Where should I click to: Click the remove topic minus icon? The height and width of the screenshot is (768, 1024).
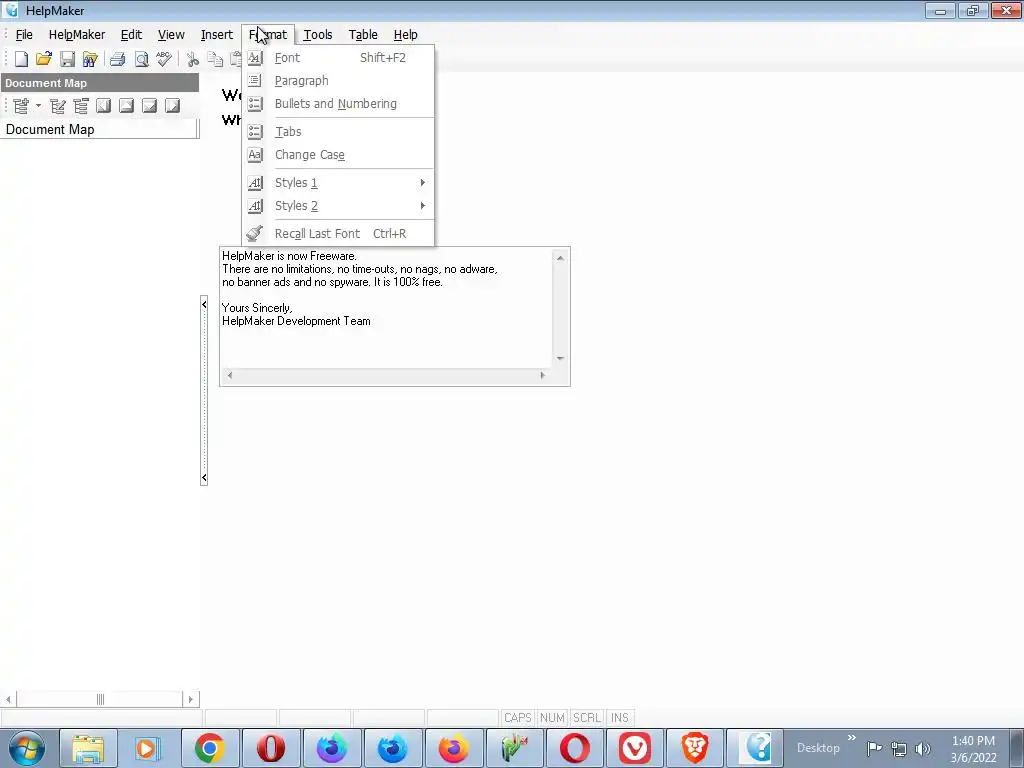pyautogui.click(x=81, y=106)
